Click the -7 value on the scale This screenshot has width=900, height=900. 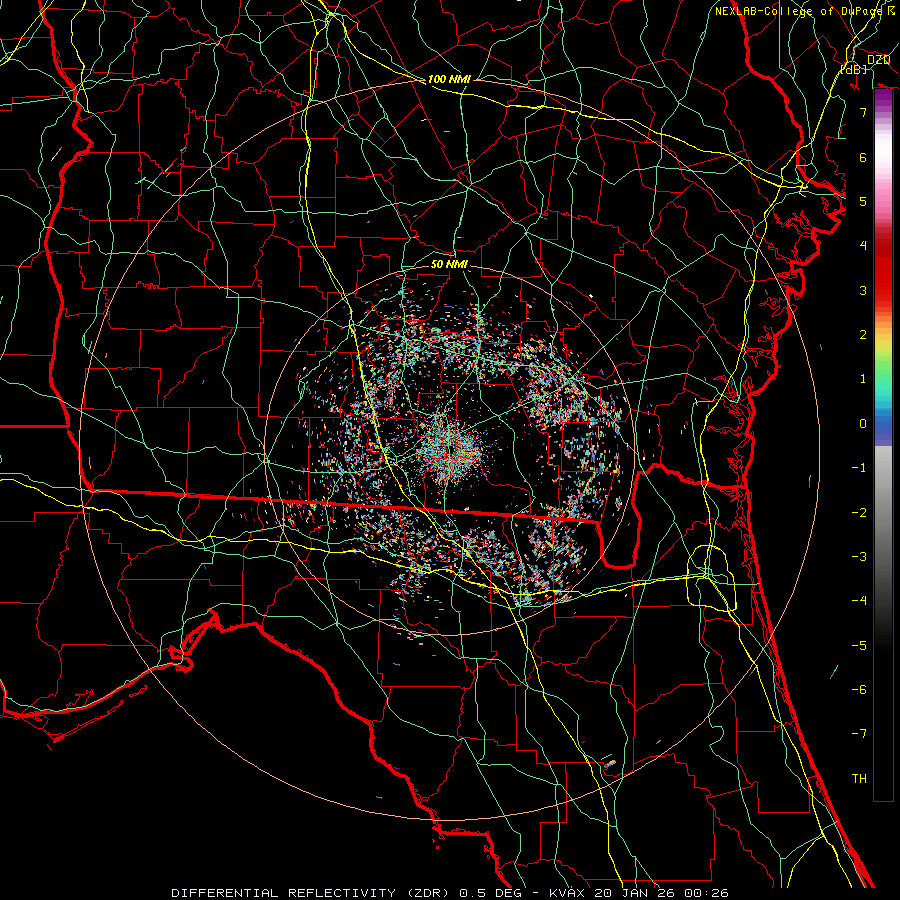click(859, 734)
